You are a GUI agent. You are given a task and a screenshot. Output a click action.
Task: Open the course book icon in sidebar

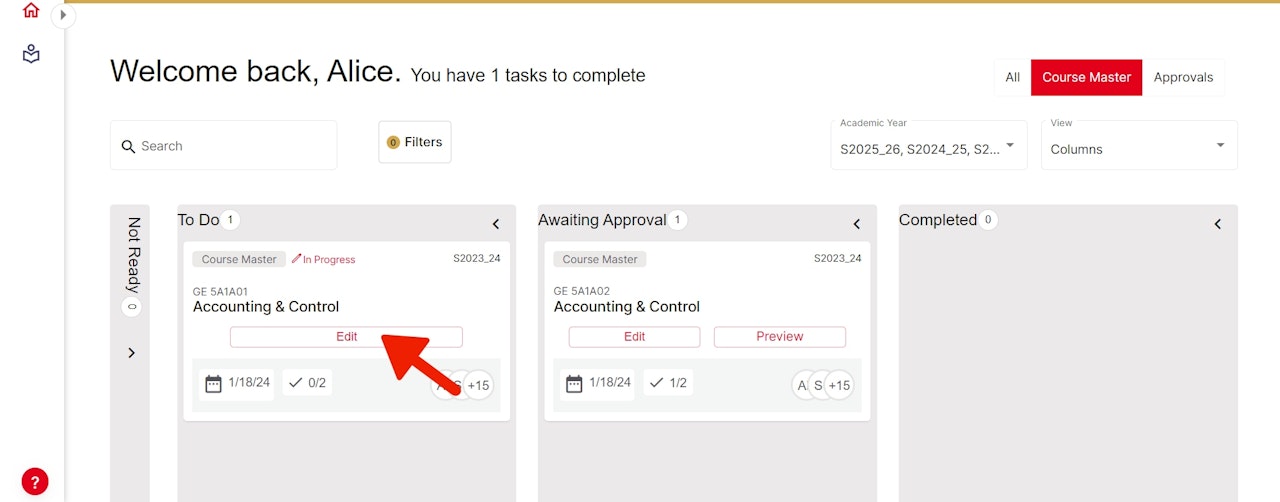[x=31, y=54]
